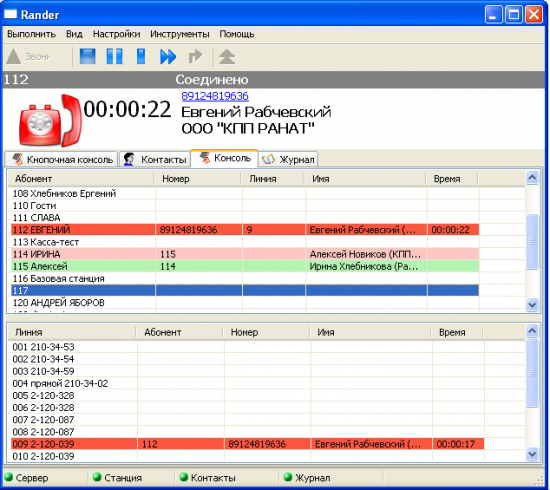Screen dimensions: 550x490
Task: Click the single blue bar toolbar icon
Action: coord(141,56)
